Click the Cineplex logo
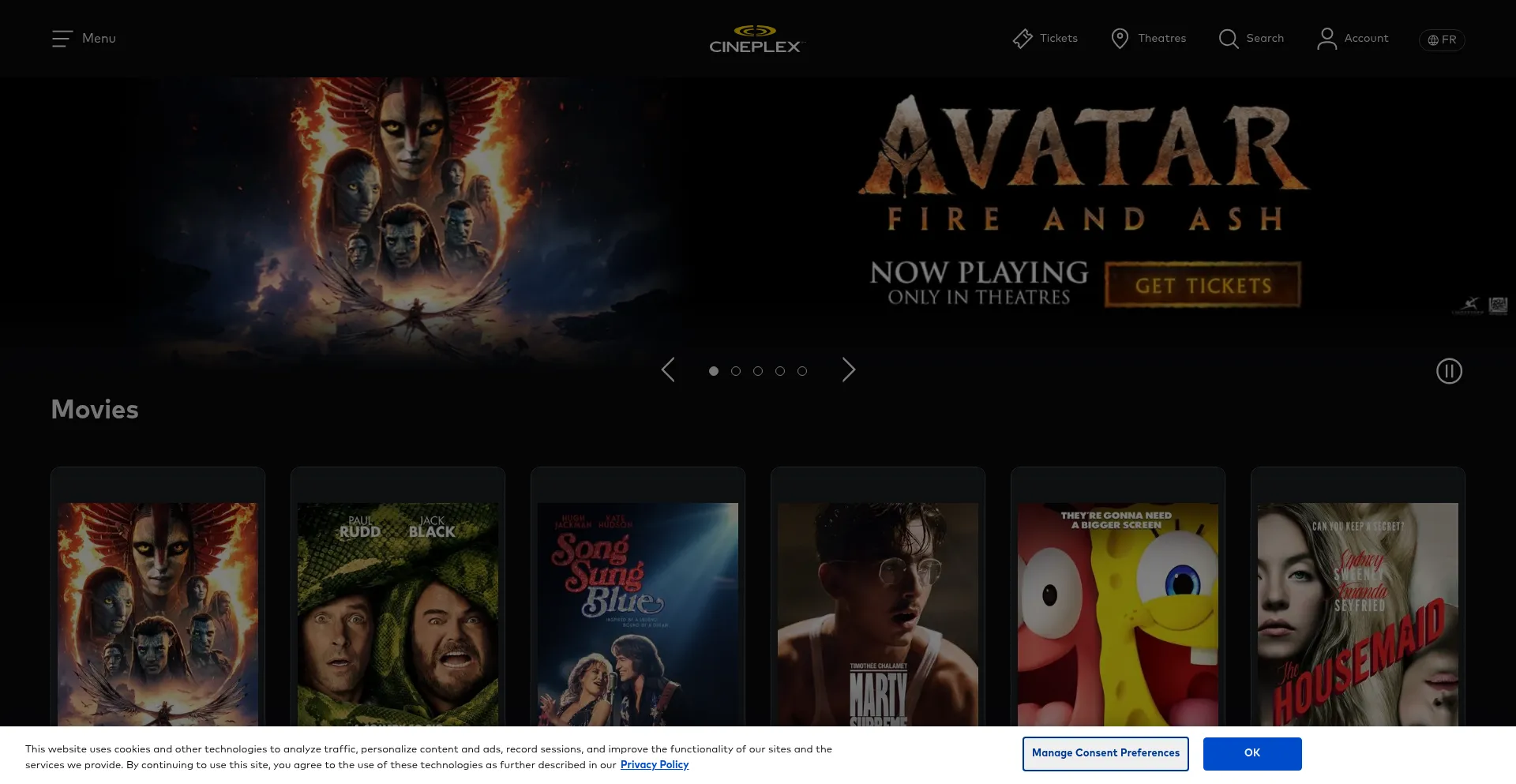 (x=755, y=38)
